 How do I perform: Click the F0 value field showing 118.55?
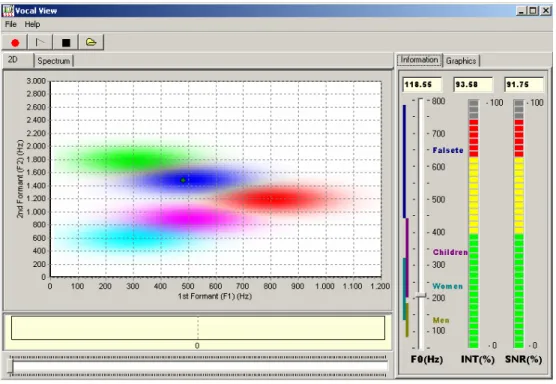click(422, 84)
